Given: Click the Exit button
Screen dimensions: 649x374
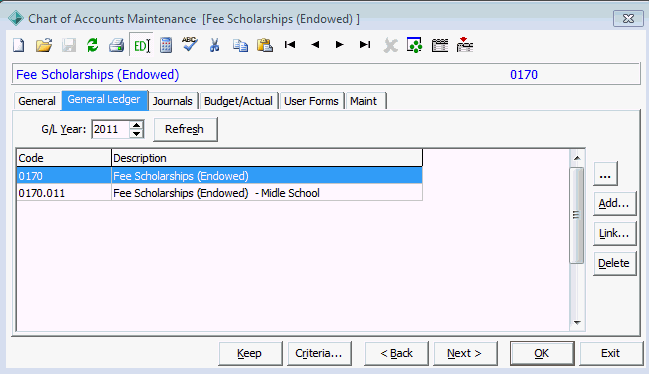Looking at the screenshot, I should [x=611, y=353].
